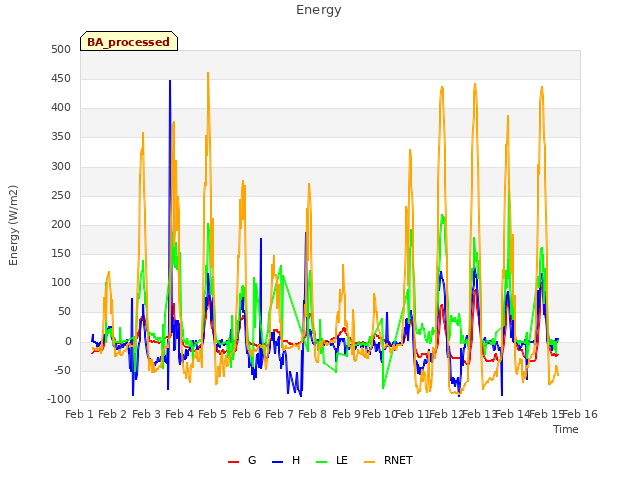
Task: Click the Feb 5 x-axis date label
Action: (212, 415)
